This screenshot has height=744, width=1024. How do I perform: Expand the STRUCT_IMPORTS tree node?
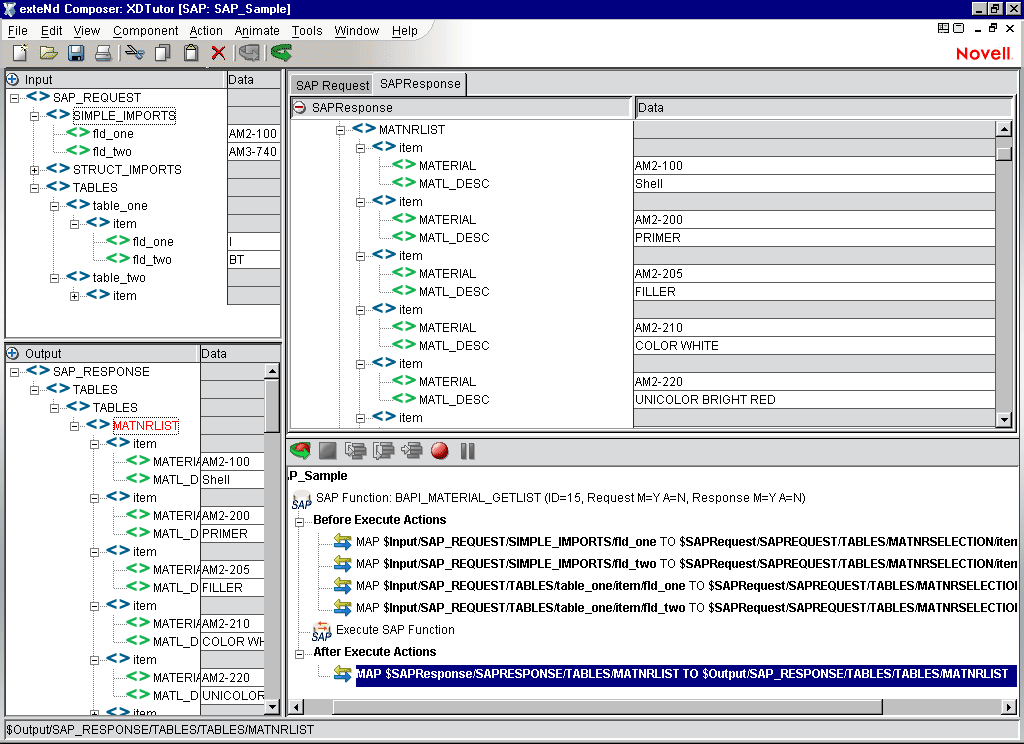[x=35, y=170]
